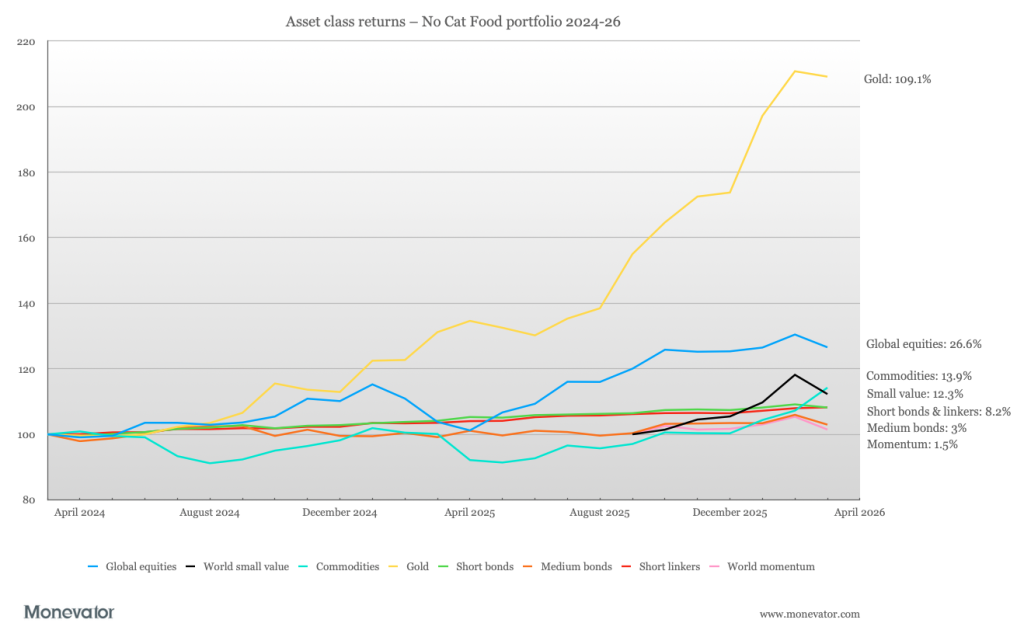Viewport: 1024px width, 644px height.
Task: Click the 'Commodities: 13.9%' annotation
Action: click(x=919, y=377)
